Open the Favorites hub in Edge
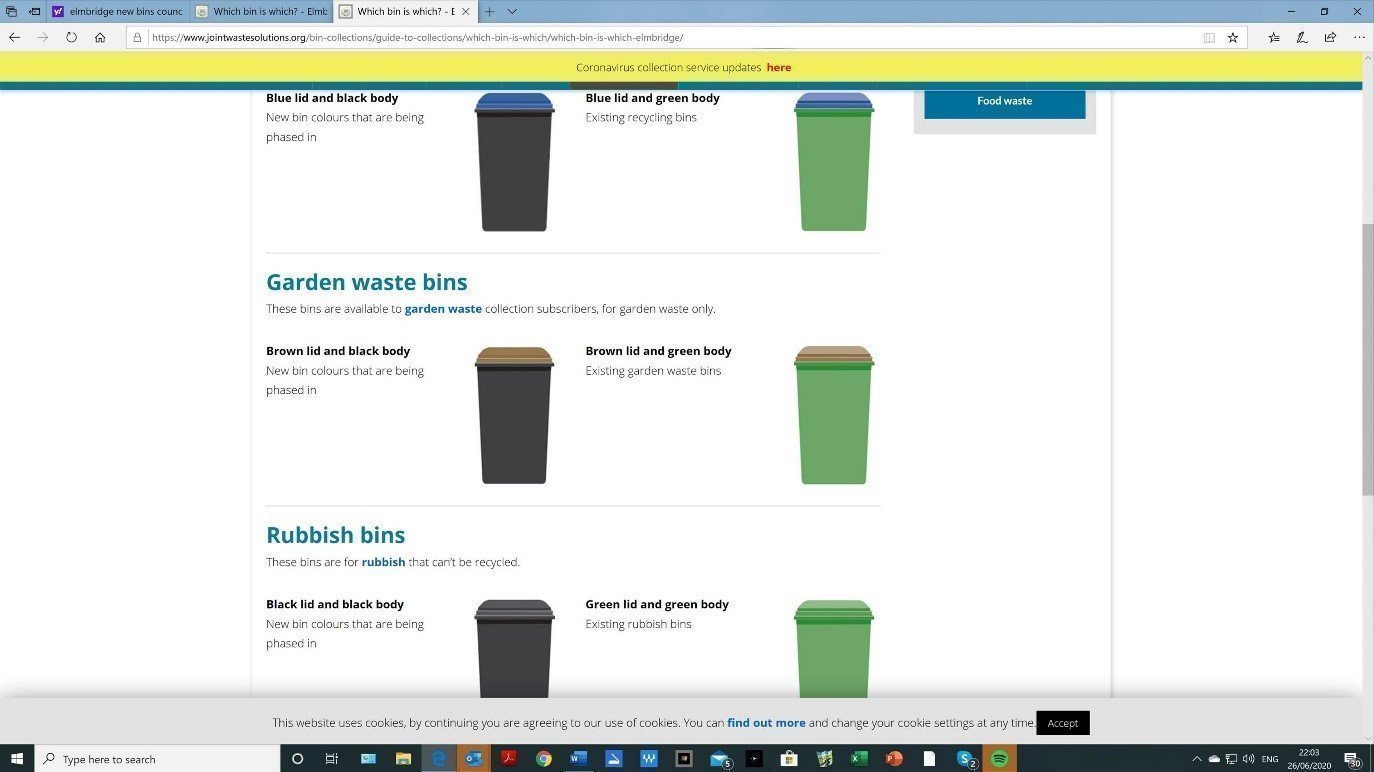 click(x=1273, y=37)
